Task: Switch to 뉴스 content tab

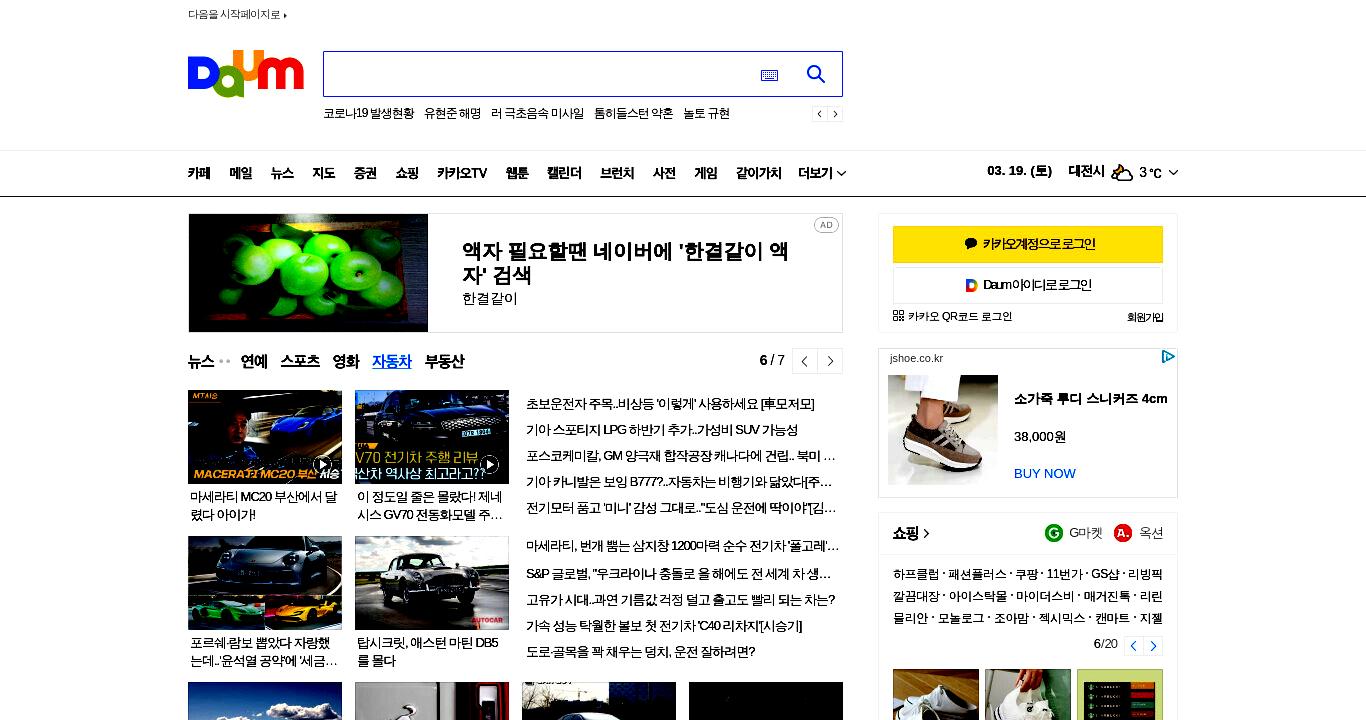Action: (201, 361)
